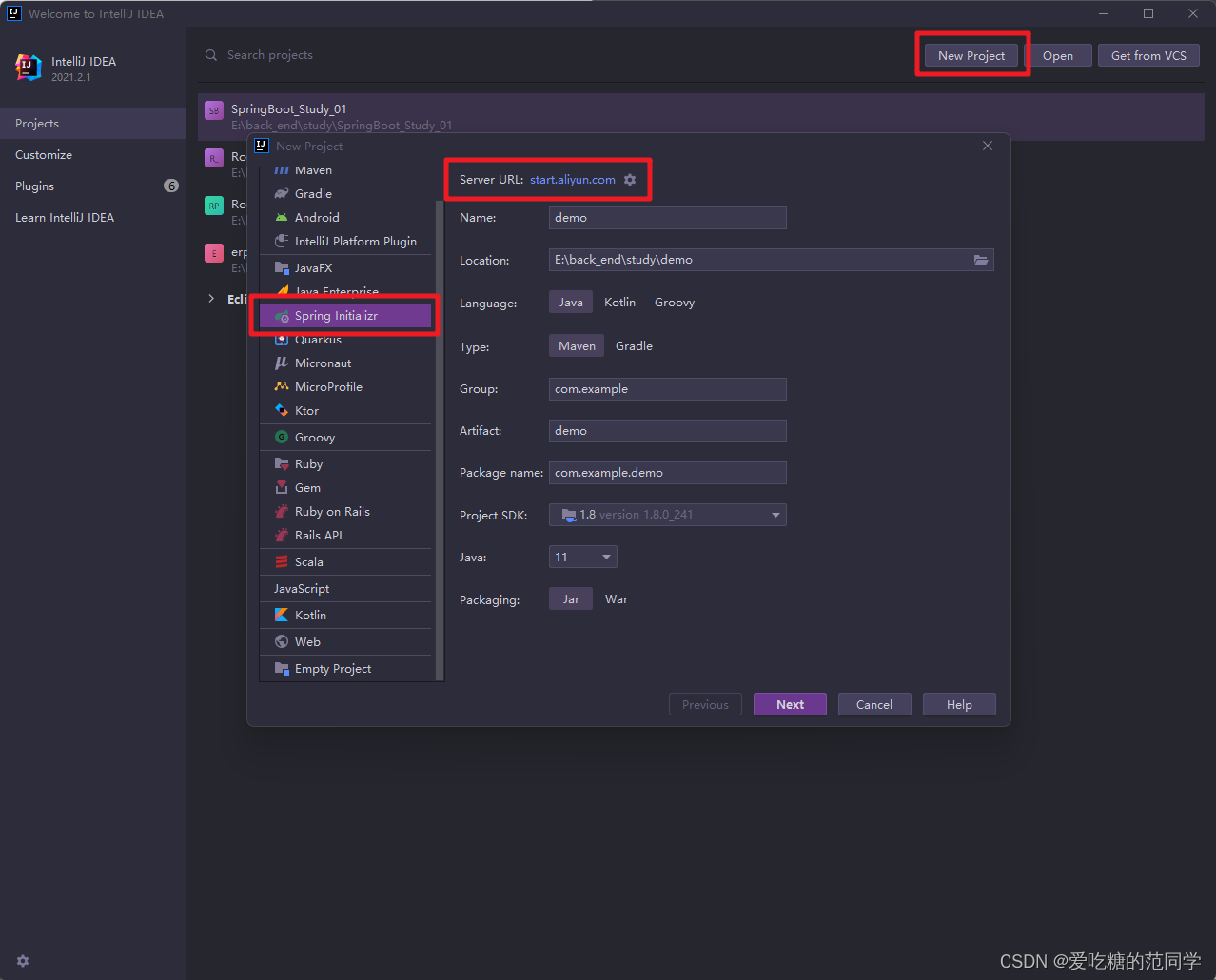Select Groovy as project language

click(675, 303)
